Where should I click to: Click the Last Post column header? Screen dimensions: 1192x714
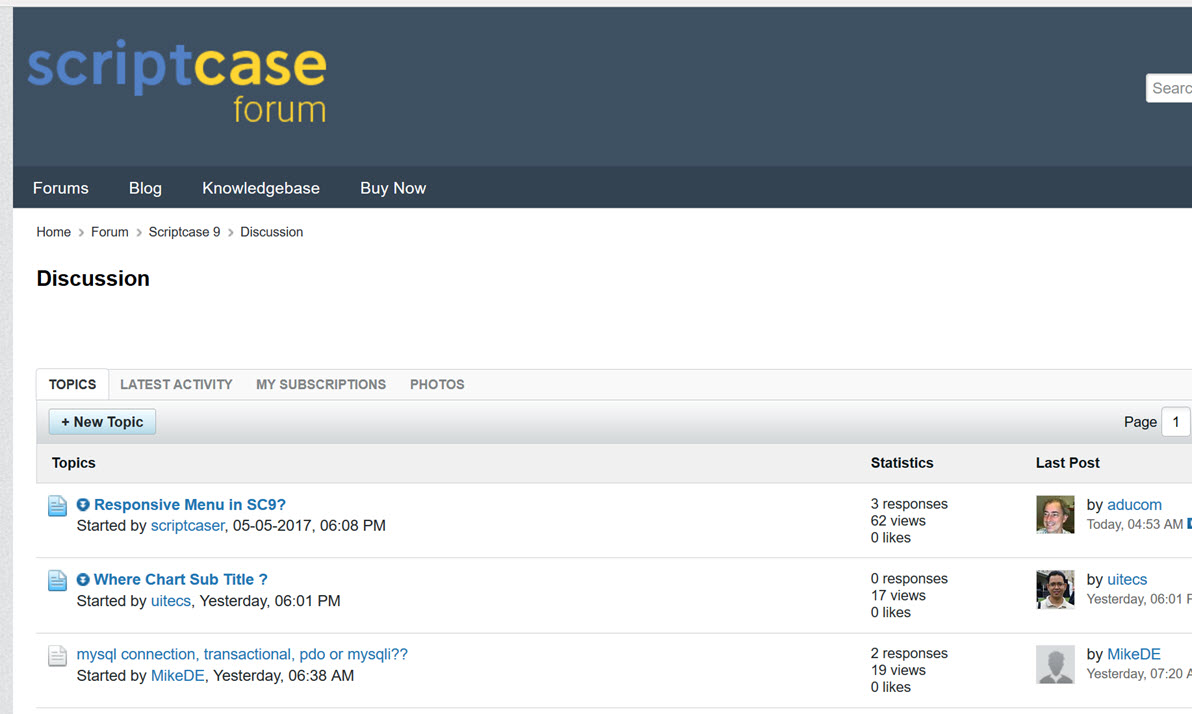pyautogui.click(x=1067, y=463)
